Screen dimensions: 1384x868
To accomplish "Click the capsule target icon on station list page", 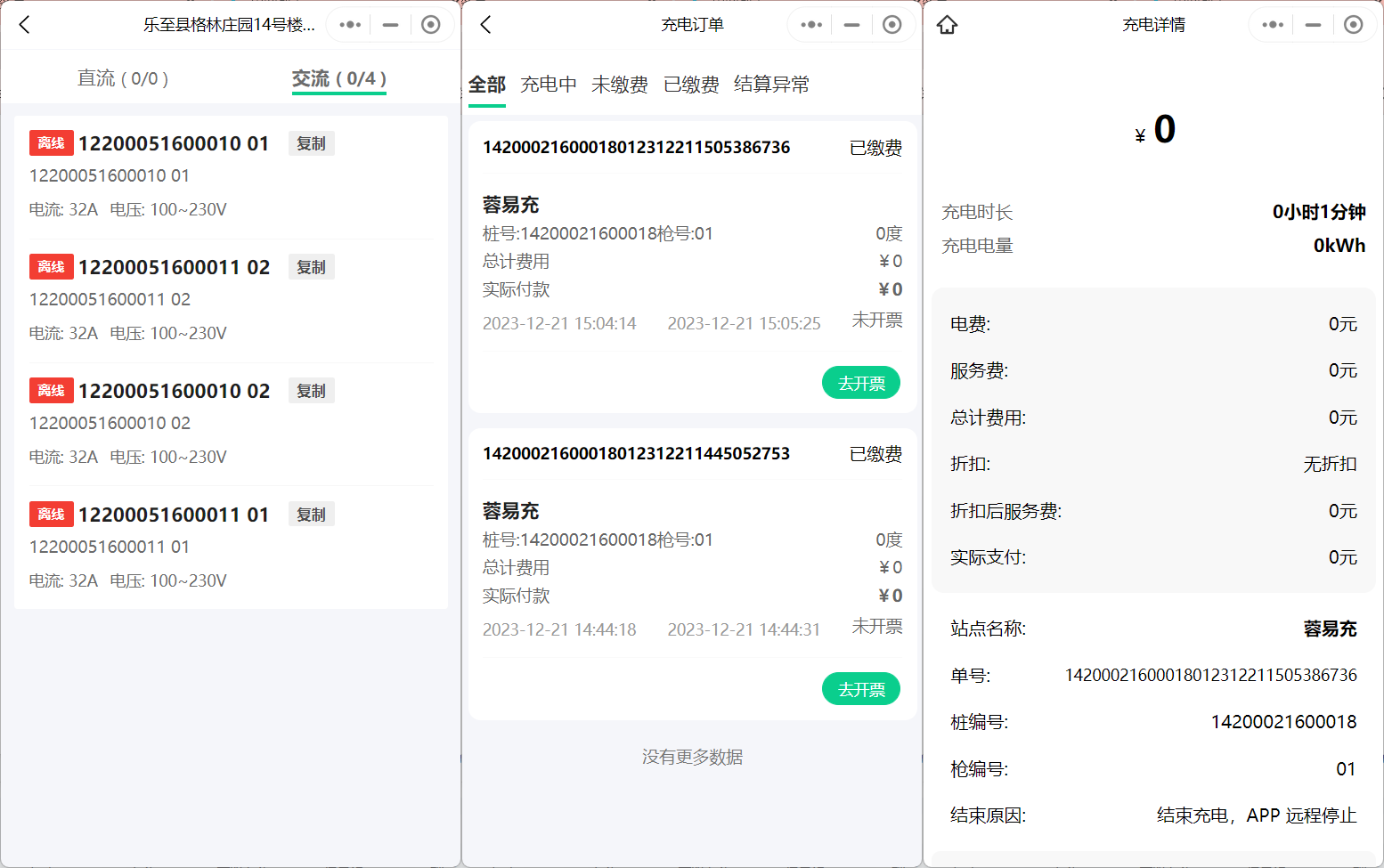I will click(431, 24).
